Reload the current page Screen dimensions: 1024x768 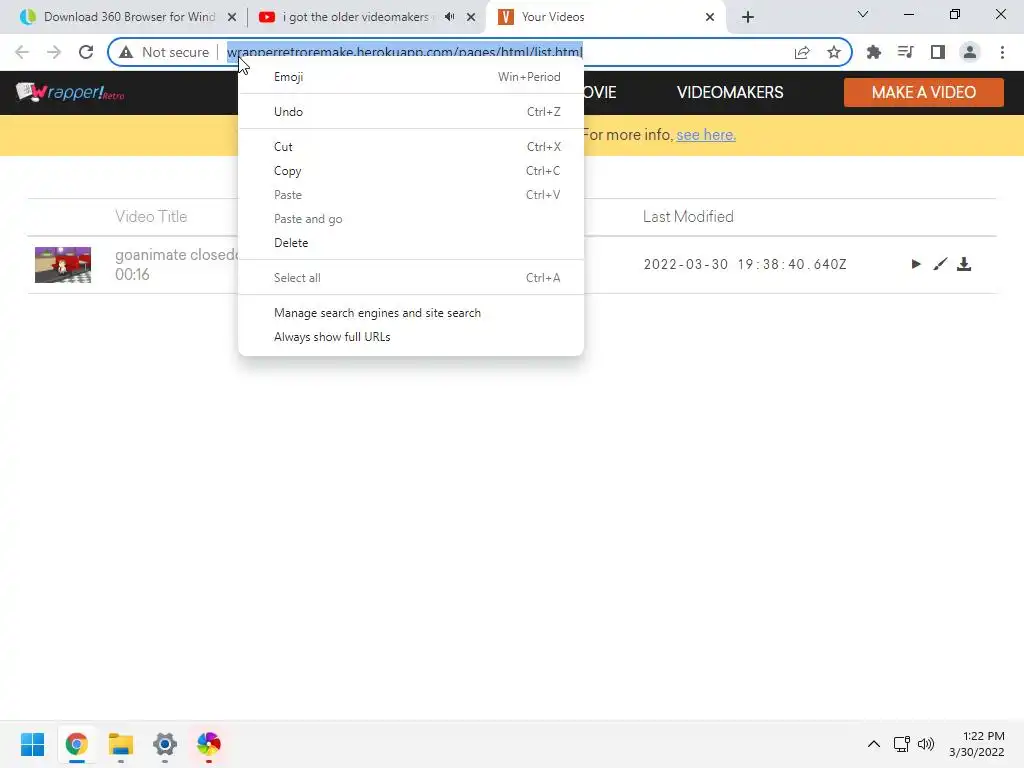86,52
